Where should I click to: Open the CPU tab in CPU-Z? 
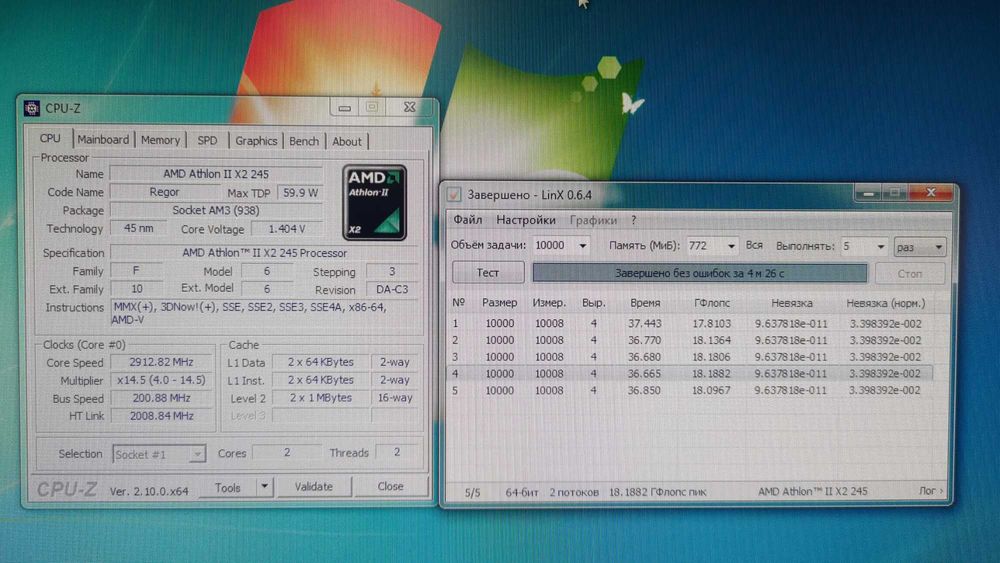[x=50, y=138]
